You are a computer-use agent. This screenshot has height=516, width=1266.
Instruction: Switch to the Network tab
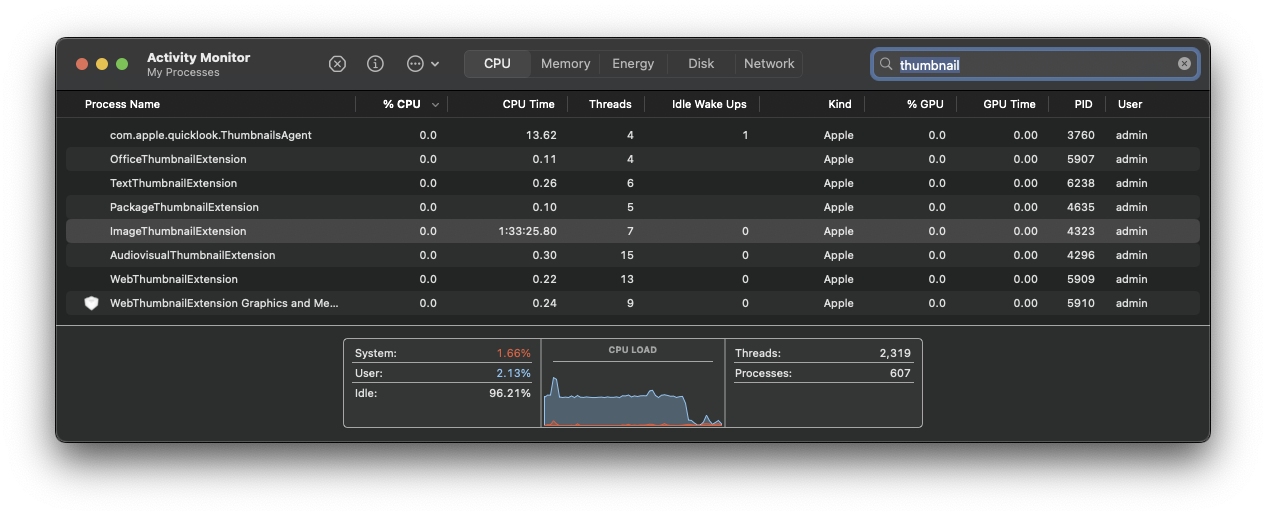[769, 64]
